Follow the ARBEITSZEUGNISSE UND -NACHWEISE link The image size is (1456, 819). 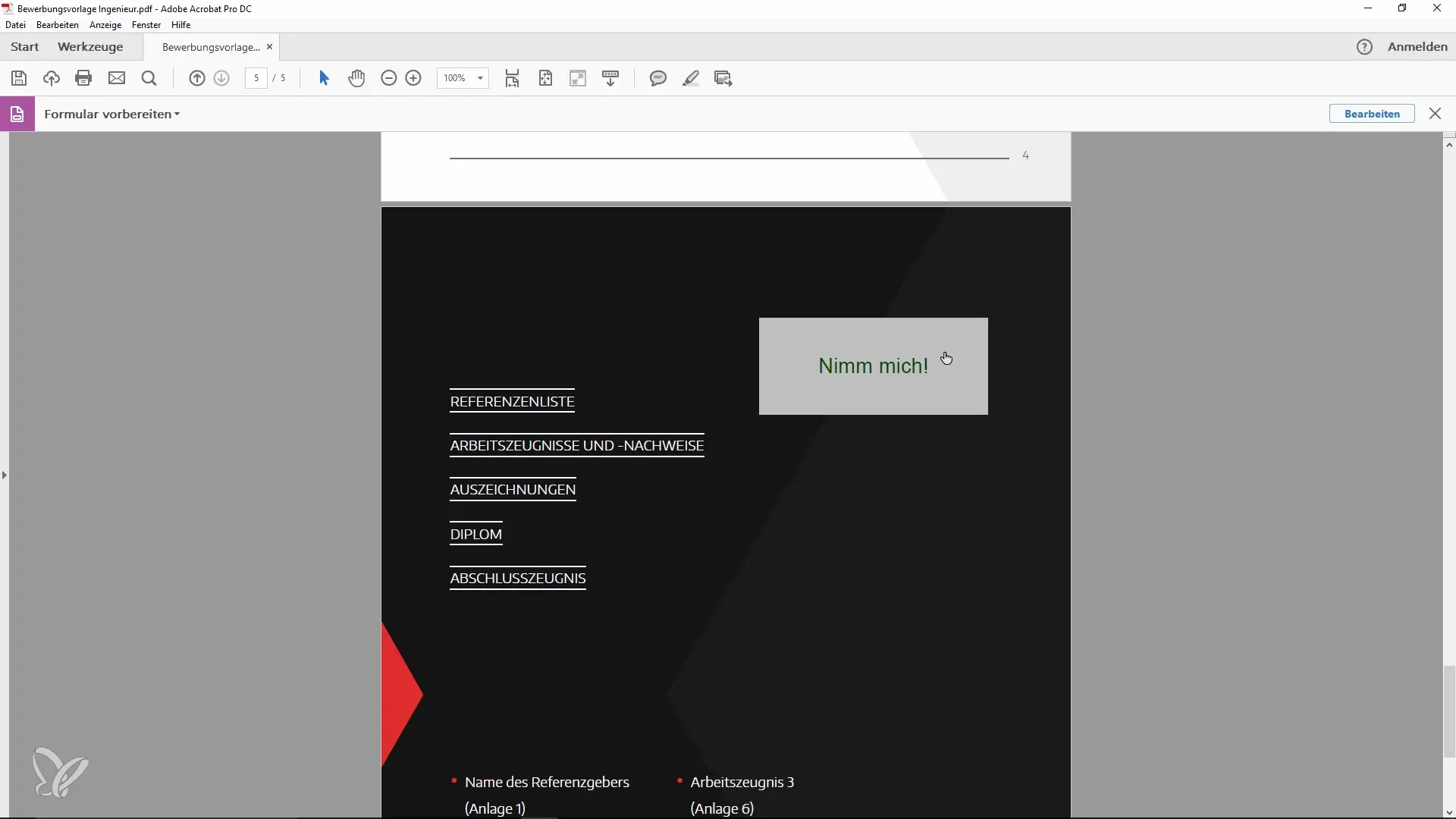[577, 446]
